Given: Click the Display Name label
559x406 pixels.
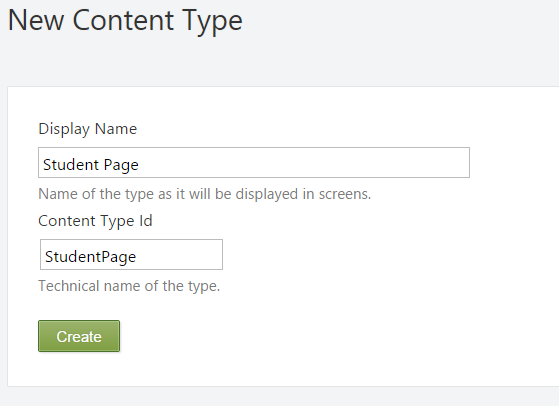Looking at the screenshot, I should 87,129.
